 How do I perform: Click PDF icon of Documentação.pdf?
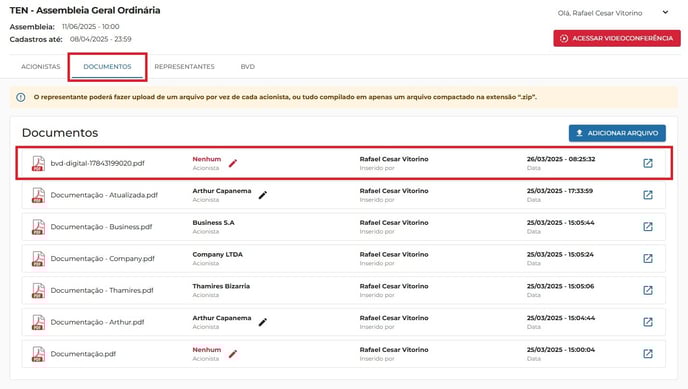point(38,354)
